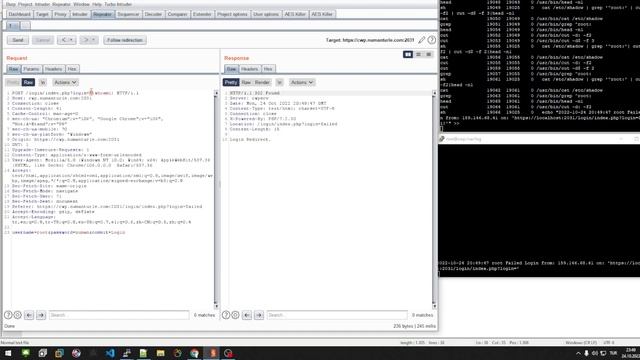Click response viewer vertical scrollbar
Viewport: 640px width, 360px height.
point(434,200)
